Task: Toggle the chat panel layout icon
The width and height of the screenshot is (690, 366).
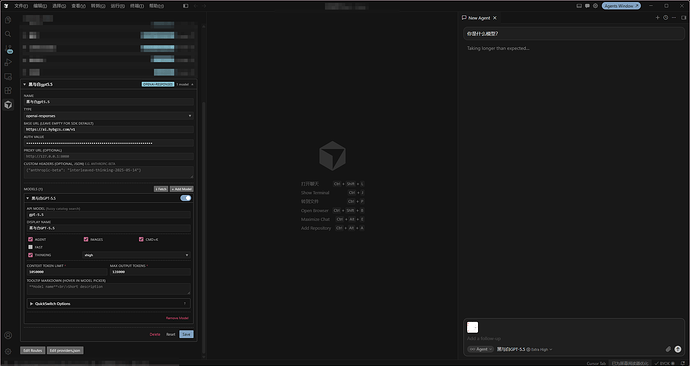Action: pyautogui.click(x=683, y=18)
